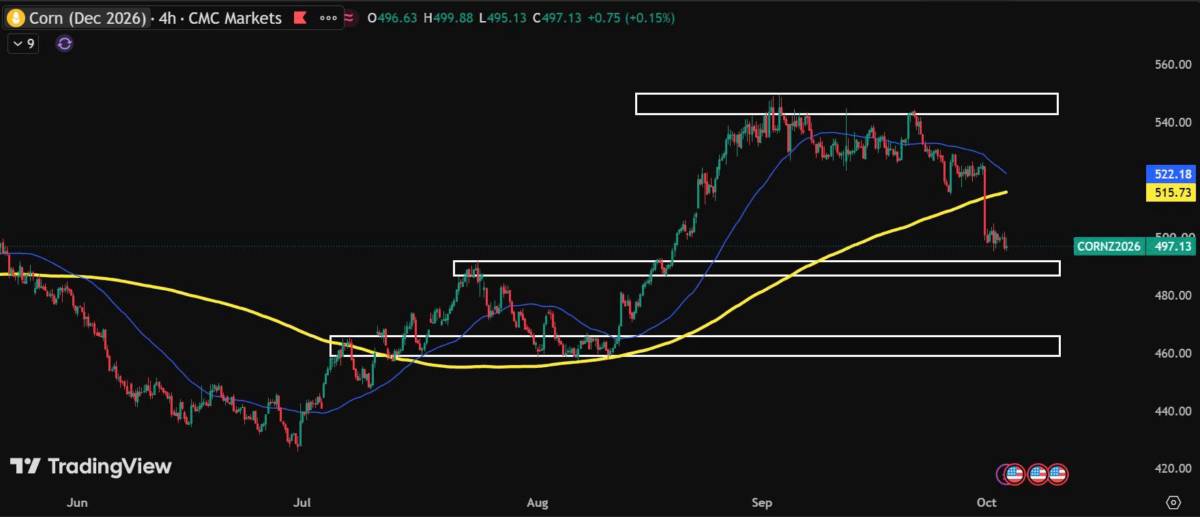Viewport: 1200px width, 517px height.
Task: Click the purple indicator refresh icon
Action: pyautogui.click(x=65, y=43)
